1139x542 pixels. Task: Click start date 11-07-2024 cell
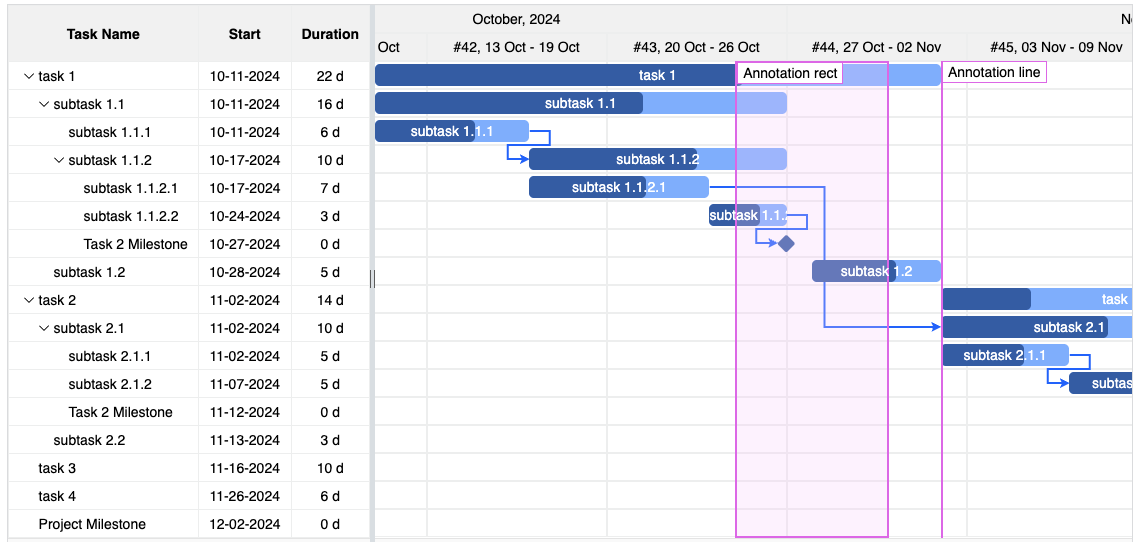tap(245, 384)
